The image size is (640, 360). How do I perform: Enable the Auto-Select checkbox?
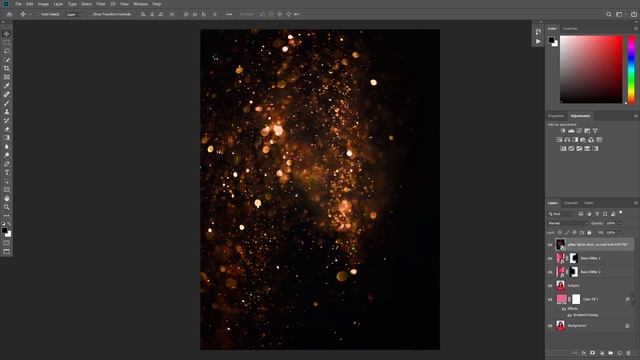38,14
